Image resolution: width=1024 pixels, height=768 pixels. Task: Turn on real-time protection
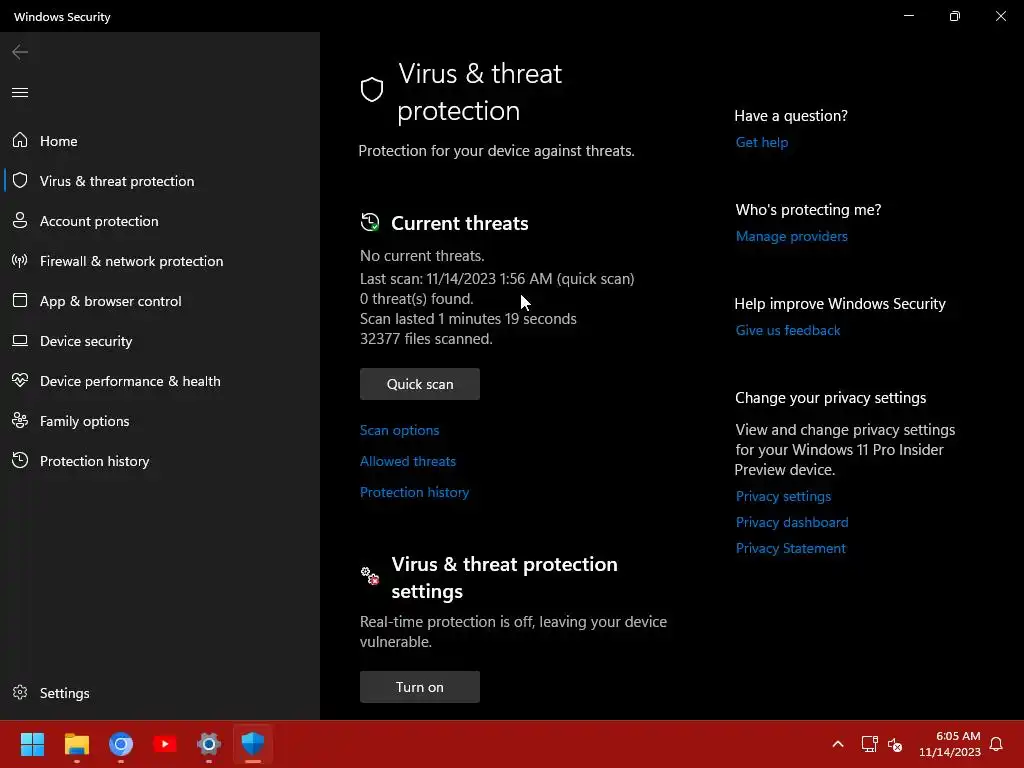[419, 687]
